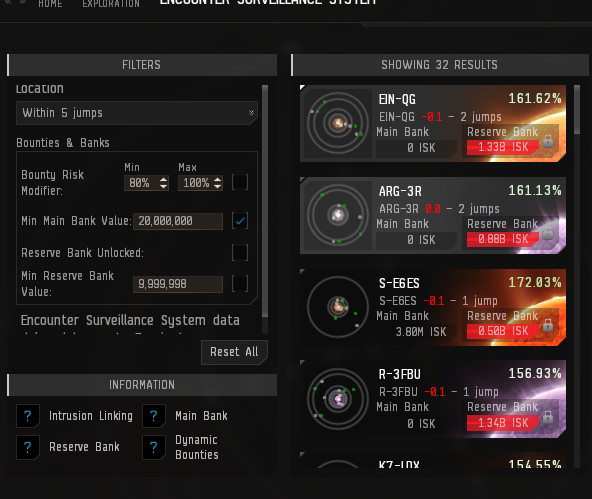Enable the Min Reserve Bank Value checkbox
The width and height of the screenshot is (592, 499).
pyautogui.click(x=240, y=283)
